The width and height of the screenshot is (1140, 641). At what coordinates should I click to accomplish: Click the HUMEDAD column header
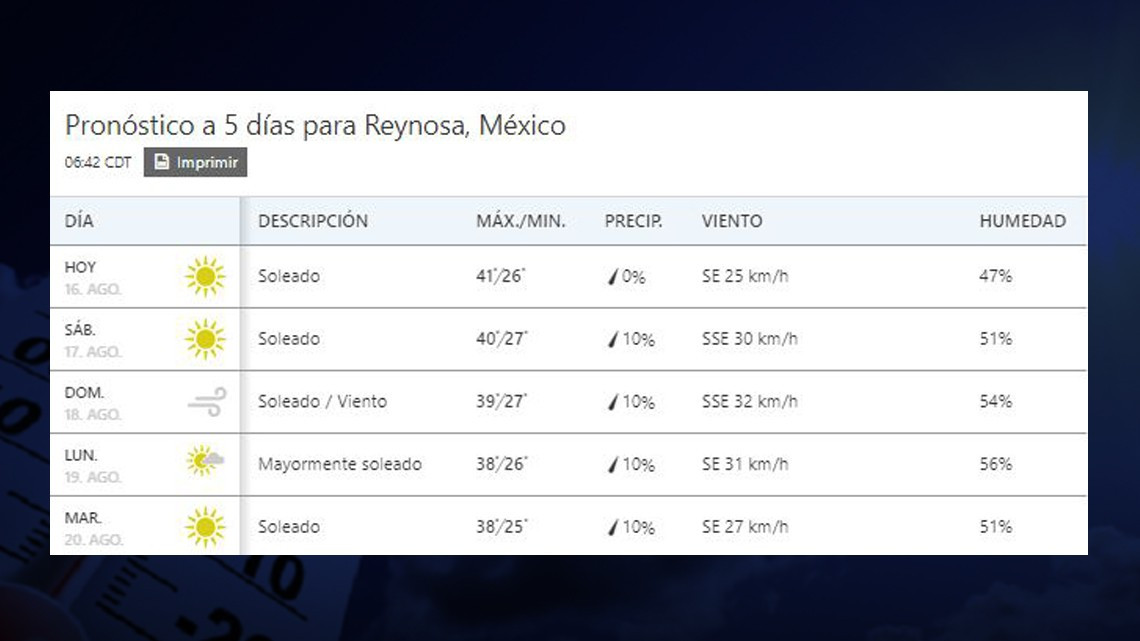tap(1023, 221)
